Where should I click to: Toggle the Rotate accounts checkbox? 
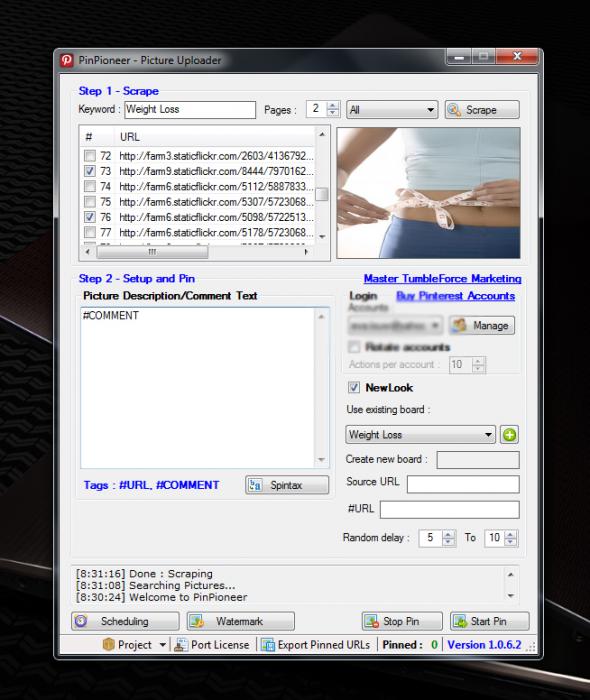click(x=354, y=347)
